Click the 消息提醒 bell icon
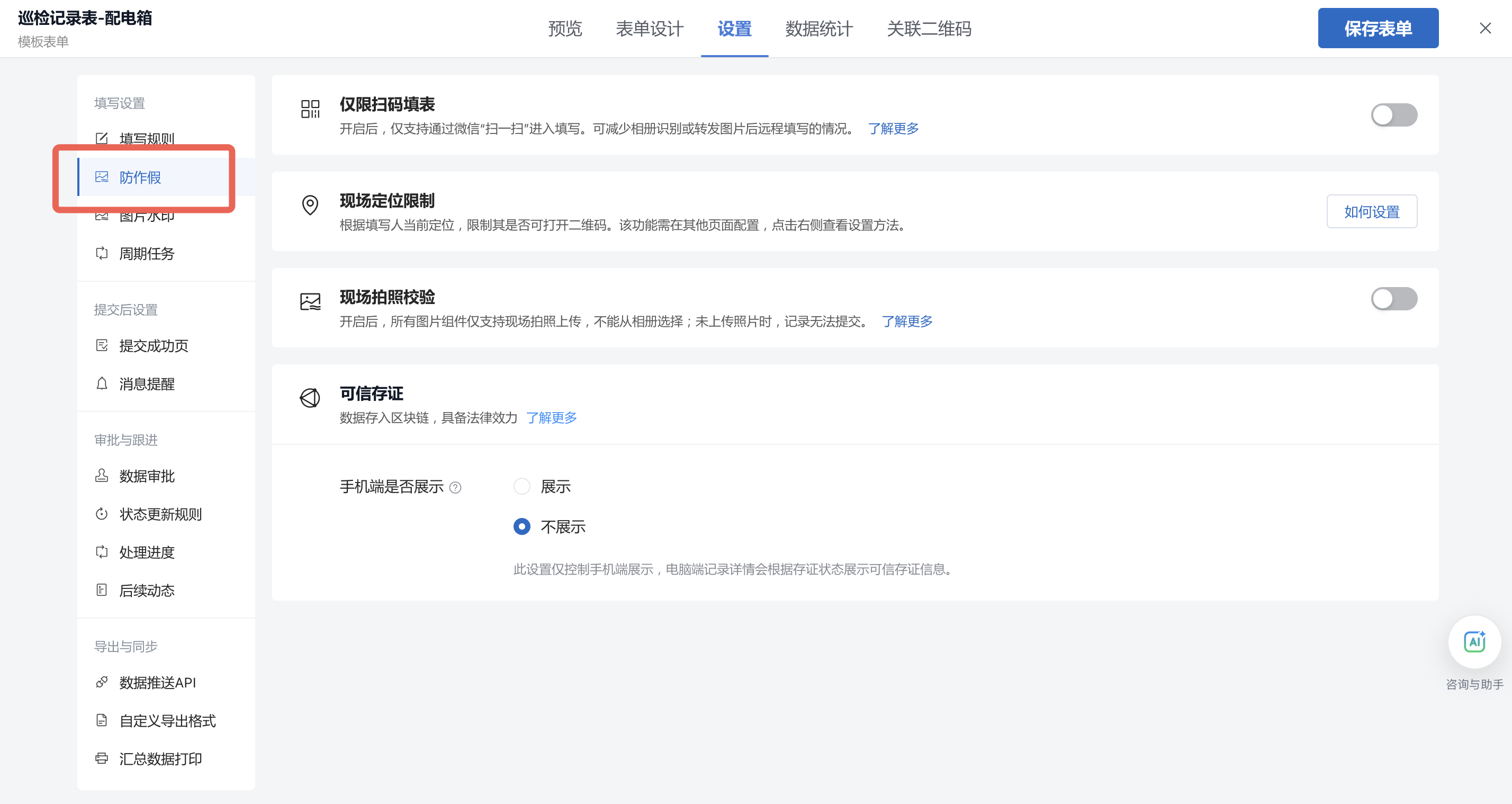Image resolution: width=1512 pixels, height=804 pixels. coord(102,383)
